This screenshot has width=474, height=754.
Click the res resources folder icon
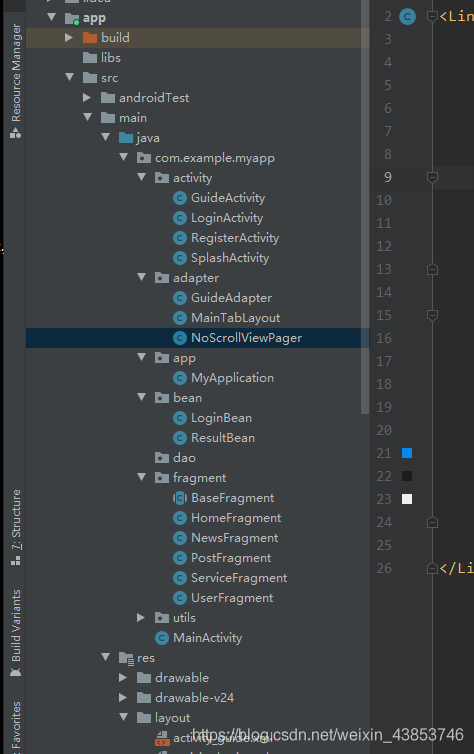(x=126, y=658)
